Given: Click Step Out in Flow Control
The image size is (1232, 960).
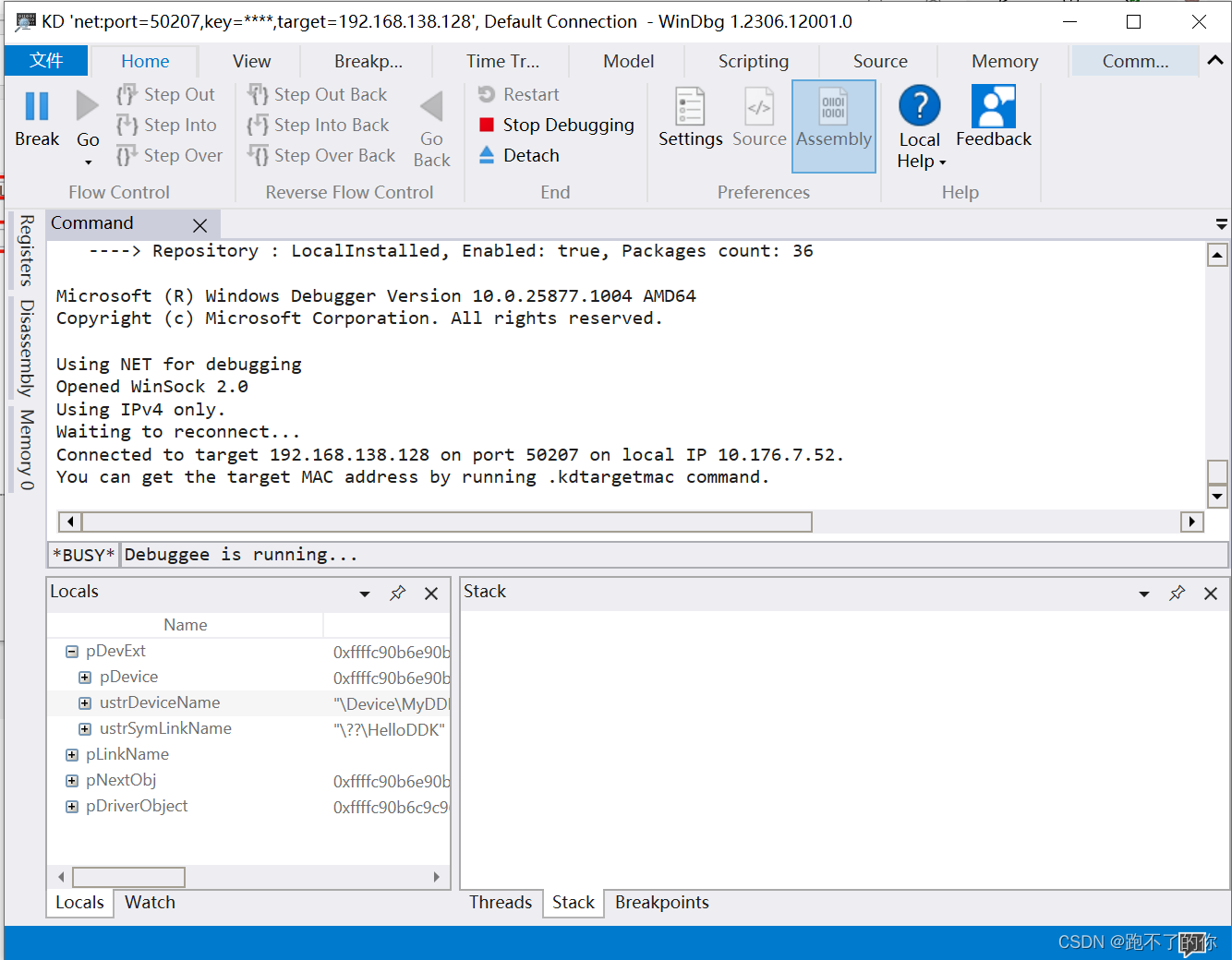Looking at the screenshot, I should (x=166, y=94).
